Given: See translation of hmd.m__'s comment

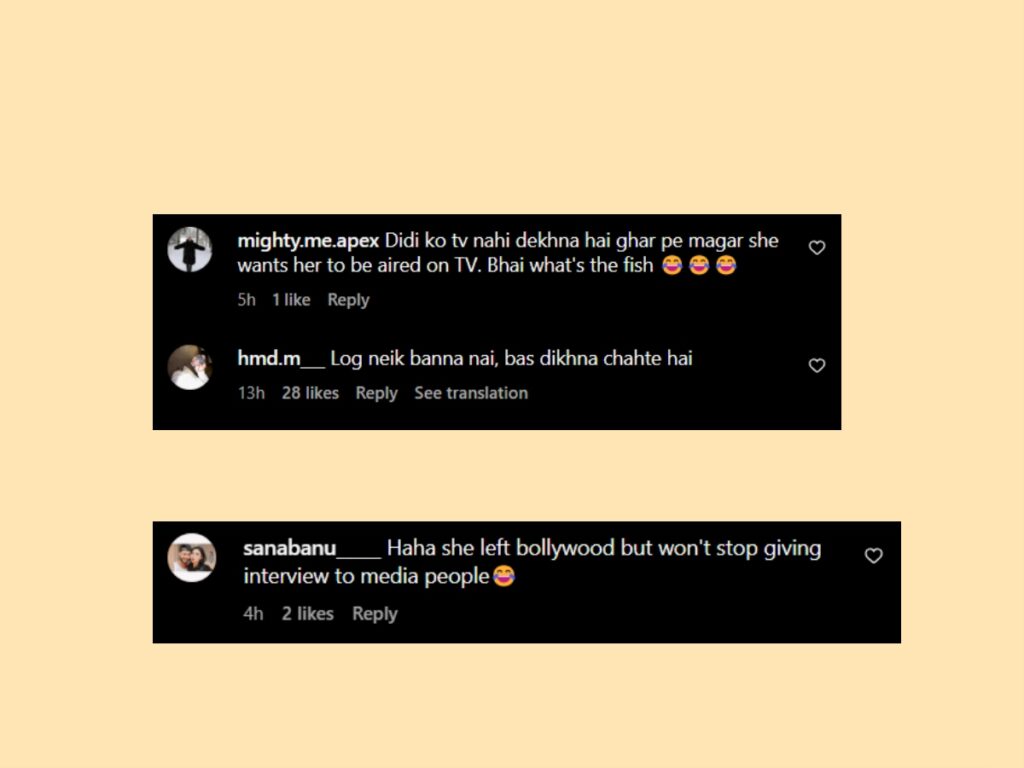Looking at the screenshot, I should coord(471,393).
